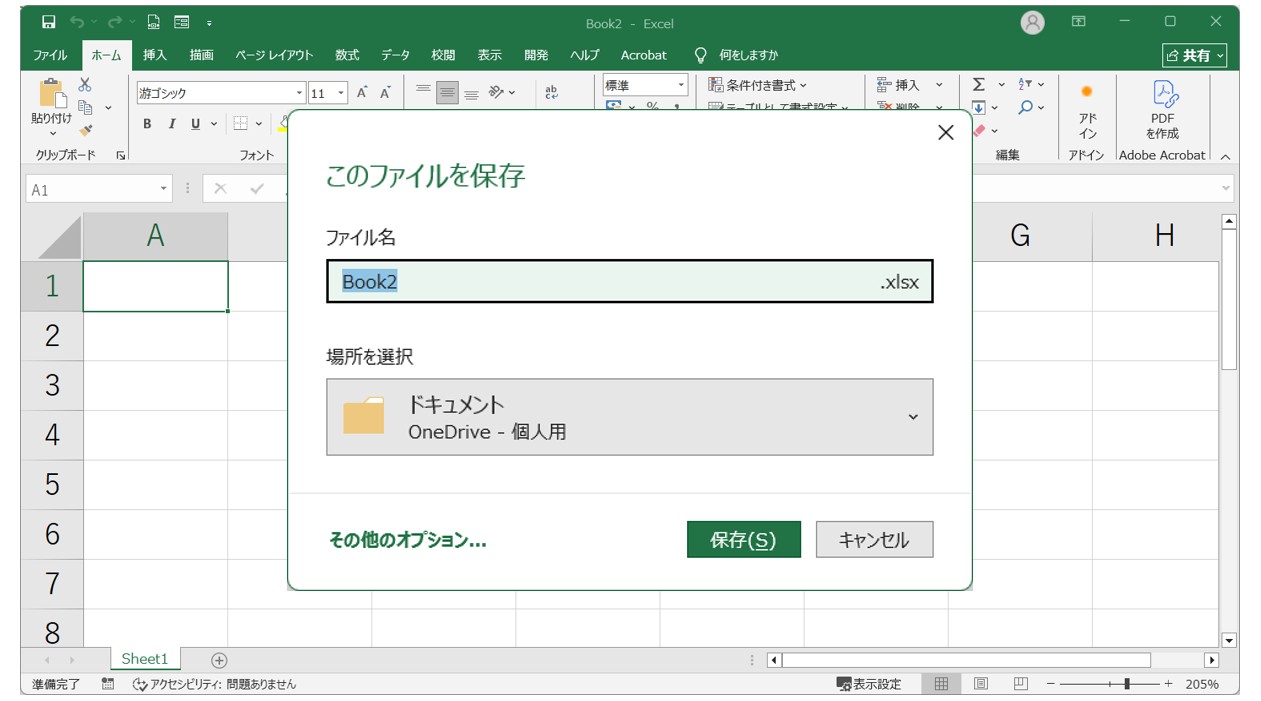Screen dimensions: 1261x701
Task: Click the Sort and Filter icon
Action: pos(1026,85)
